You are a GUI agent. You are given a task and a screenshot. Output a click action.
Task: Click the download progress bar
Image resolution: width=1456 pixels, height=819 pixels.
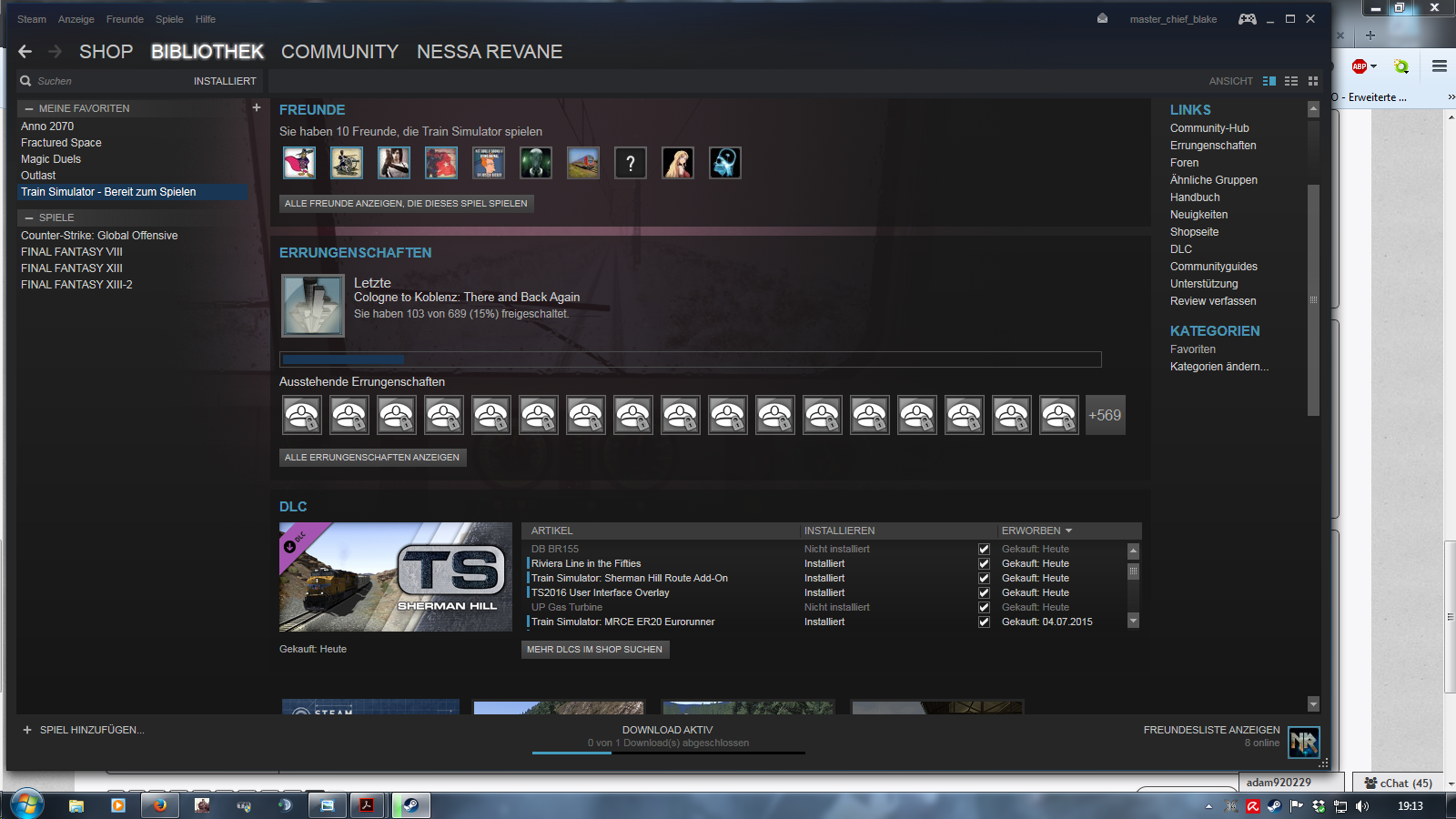[669, 753]
